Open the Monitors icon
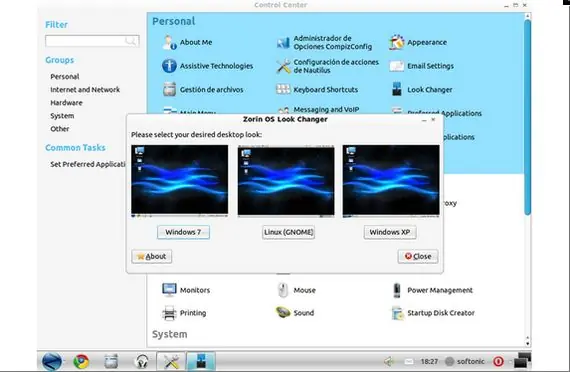Viewport: 570px width, 372px height. point(169,290)
